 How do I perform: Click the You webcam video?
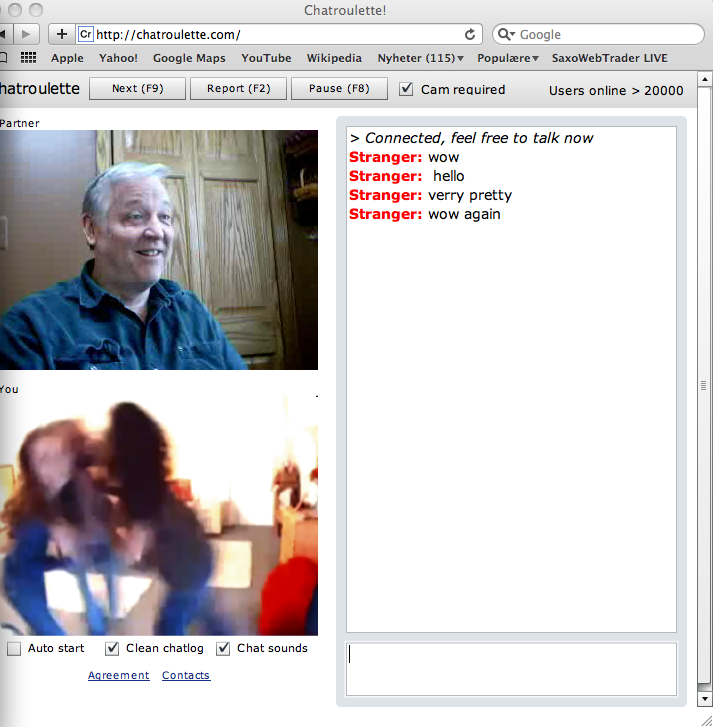click(x=159, y=516)
